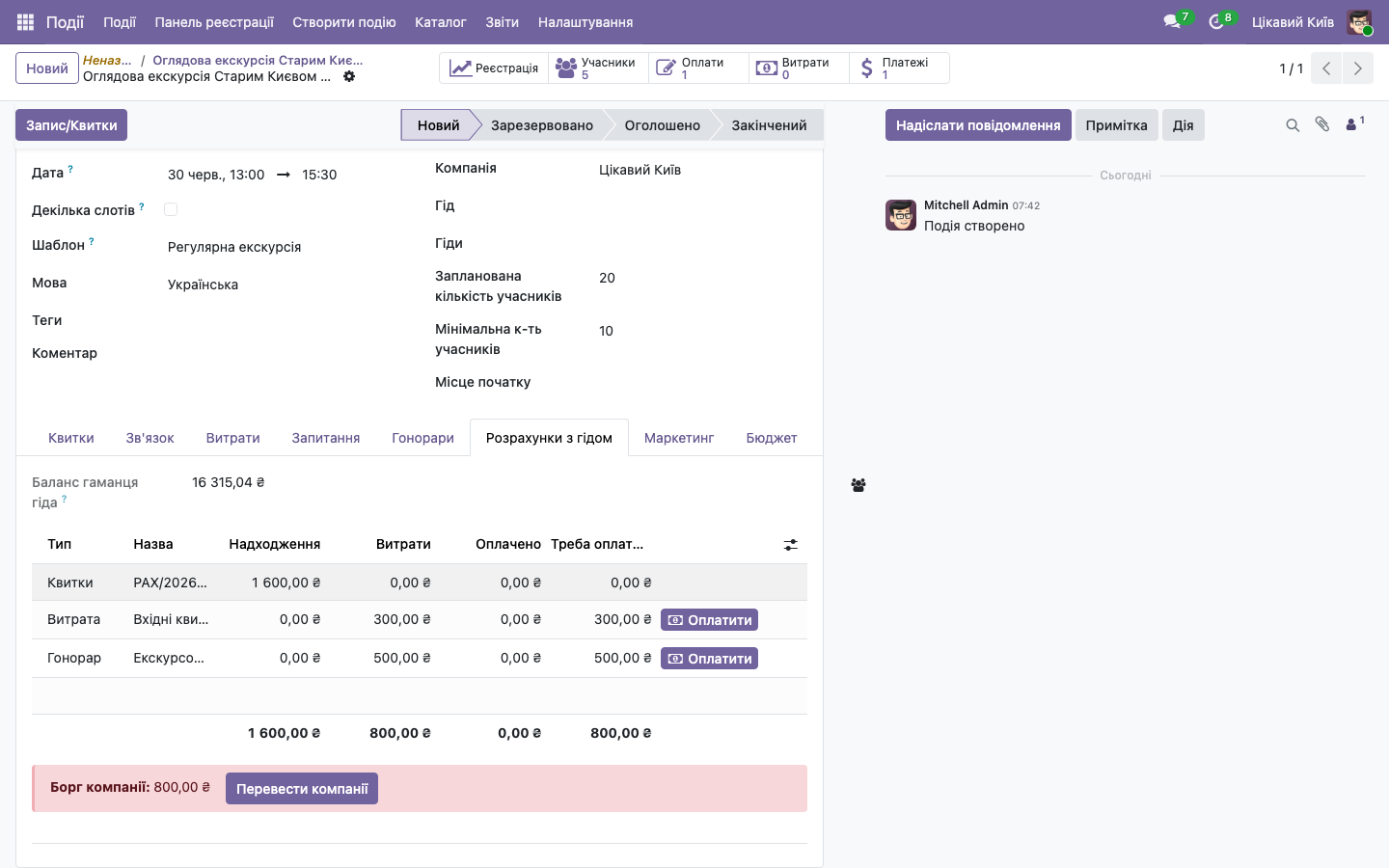Set status to Оголошено
Image resolution: width=1389 pixels, height=868 pixels.
pos(663,125)
